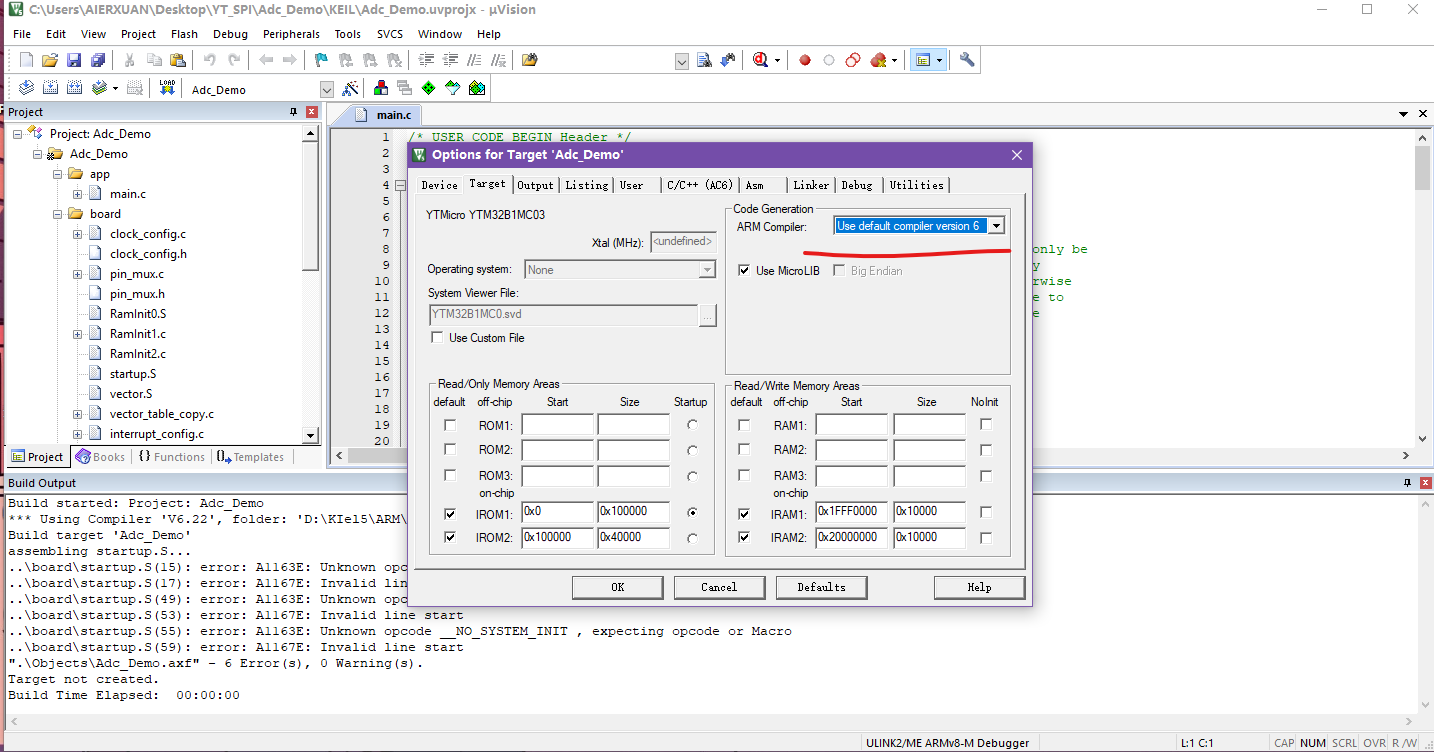This screenshot has width=1434, height=752.
Task: Open Manage Project Items icon
Action: [x=381, y=88]
